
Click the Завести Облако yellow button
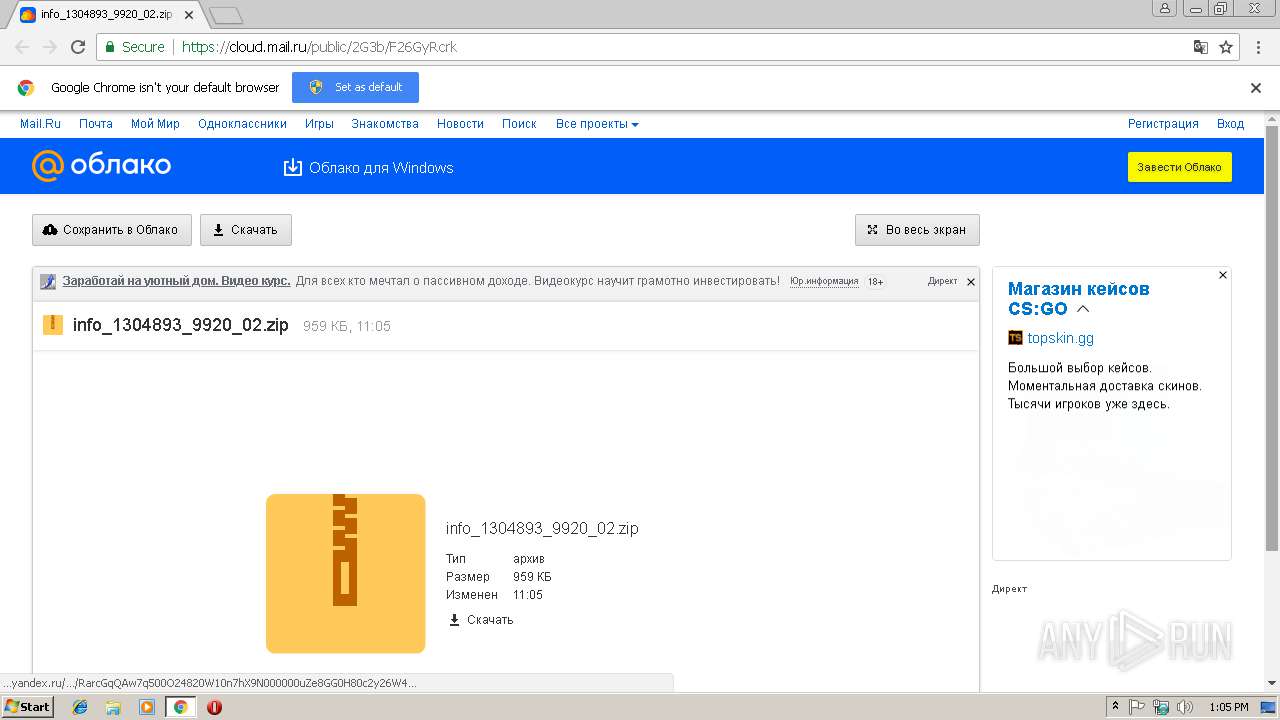click(1179, 167)
